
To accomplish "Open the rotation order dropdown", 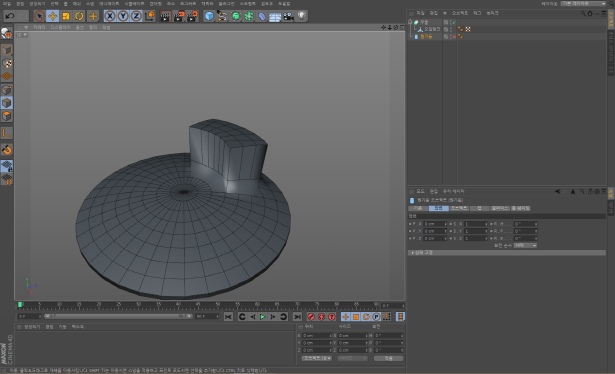I will click(525, 245).
